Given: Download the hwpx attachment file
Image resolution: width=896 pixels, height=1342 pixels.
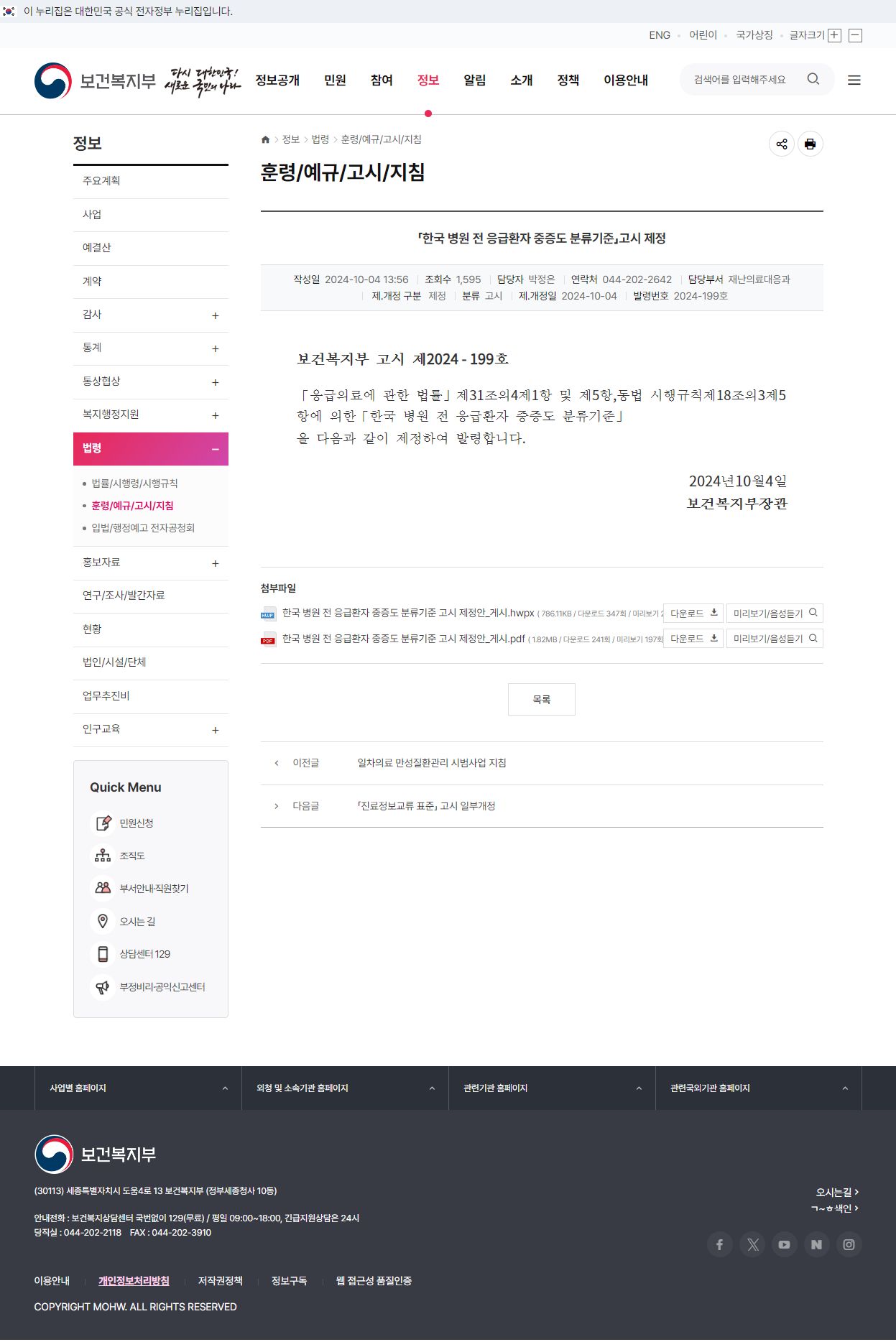Looking at the screenshot, I should point(693,614).
